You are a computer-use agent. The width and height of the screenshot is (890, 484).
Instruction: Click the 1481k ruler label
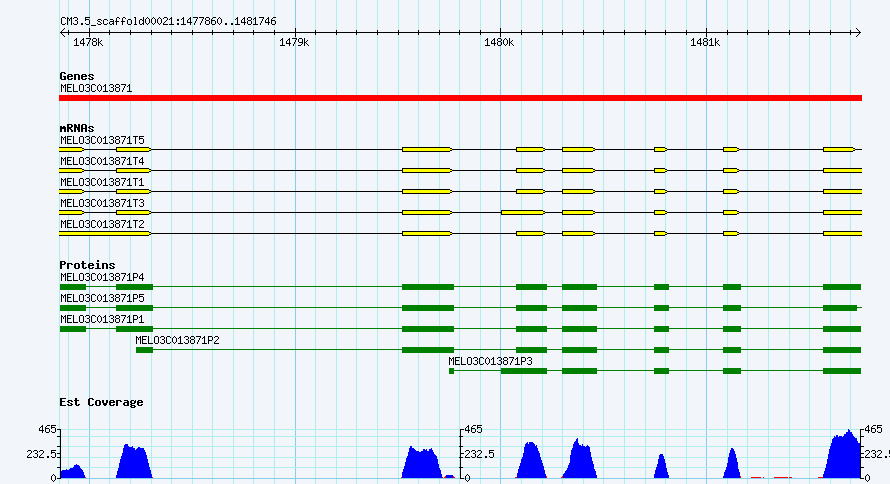pyautogui.click(x=705, y=43)
